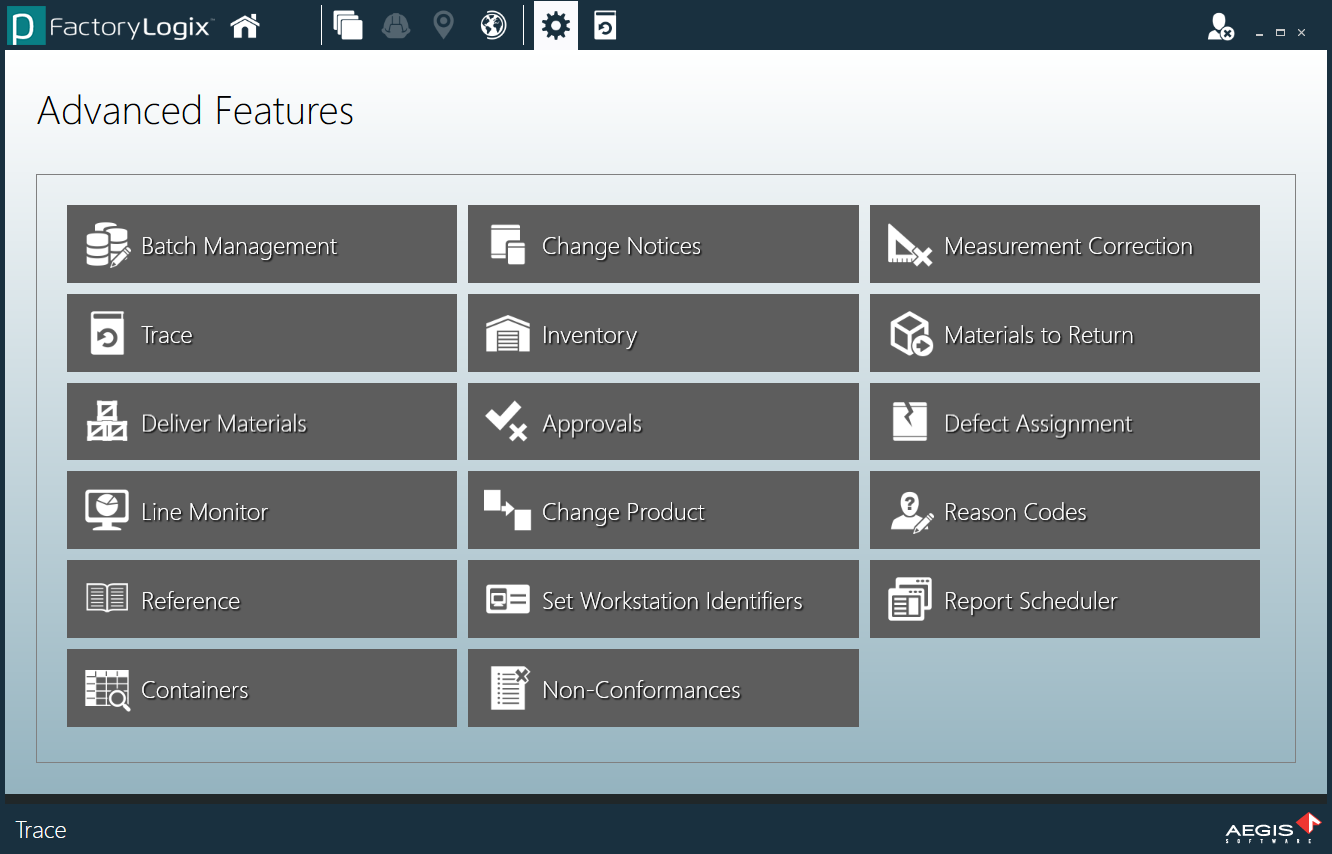Open the Approvals feature

click(x=662, y=421)
